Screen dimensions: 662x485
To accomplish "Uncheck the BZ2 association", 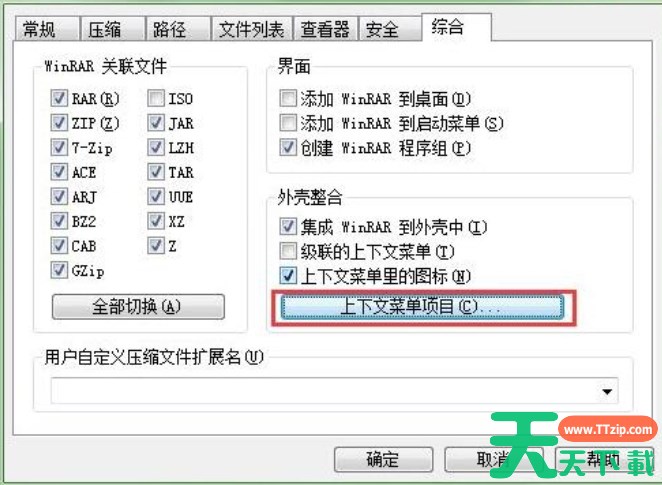I will pos(59,221).
